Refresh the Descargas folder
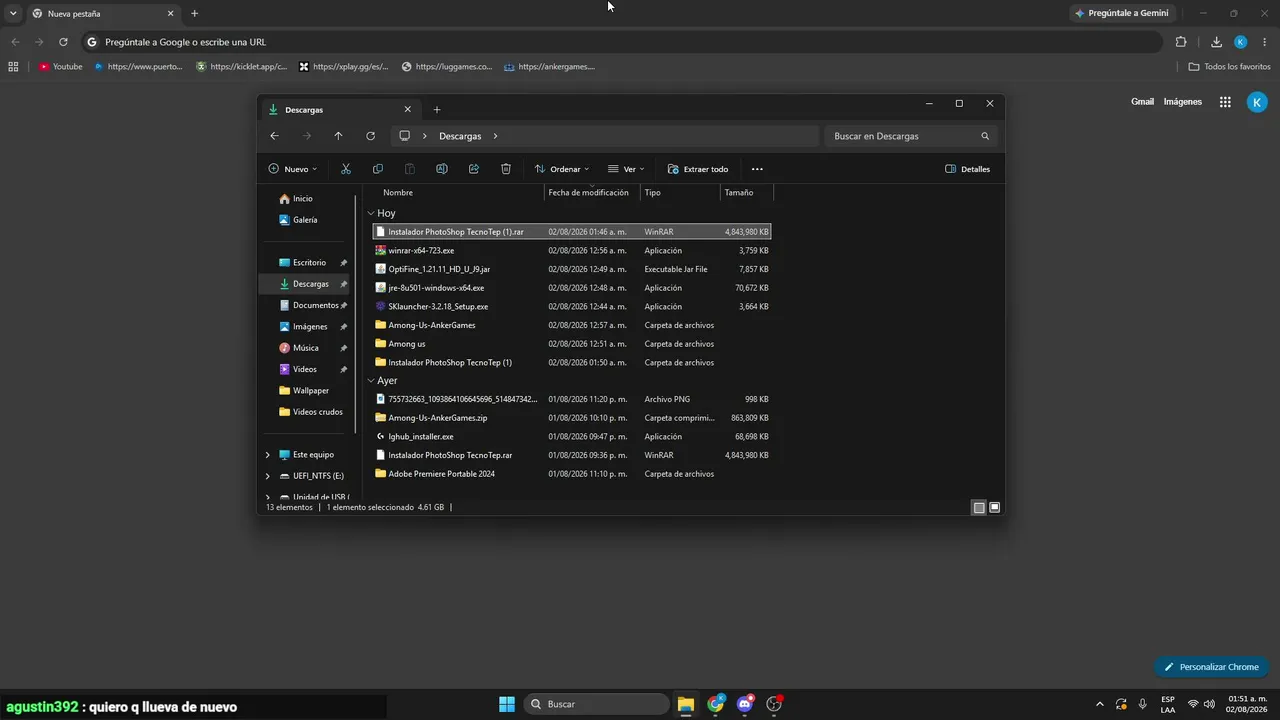Screen dimensions: 1280x720 tap(370, 136)
